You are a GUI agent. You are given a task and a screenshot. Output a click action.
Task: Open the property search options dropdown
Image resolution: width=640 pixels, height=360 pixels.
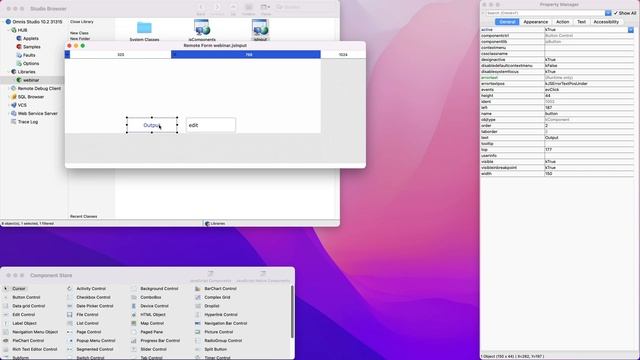click(608, 13)
